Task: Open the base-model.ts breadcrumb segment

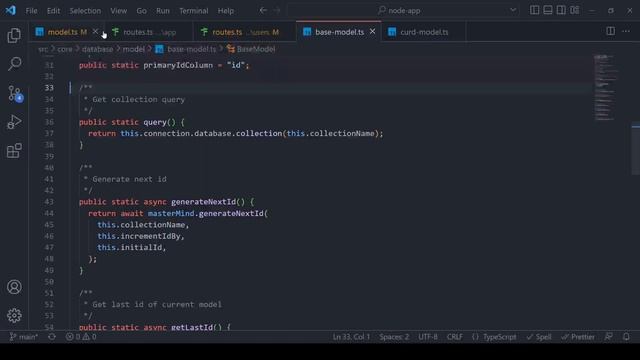Action: tap(186, 49)
